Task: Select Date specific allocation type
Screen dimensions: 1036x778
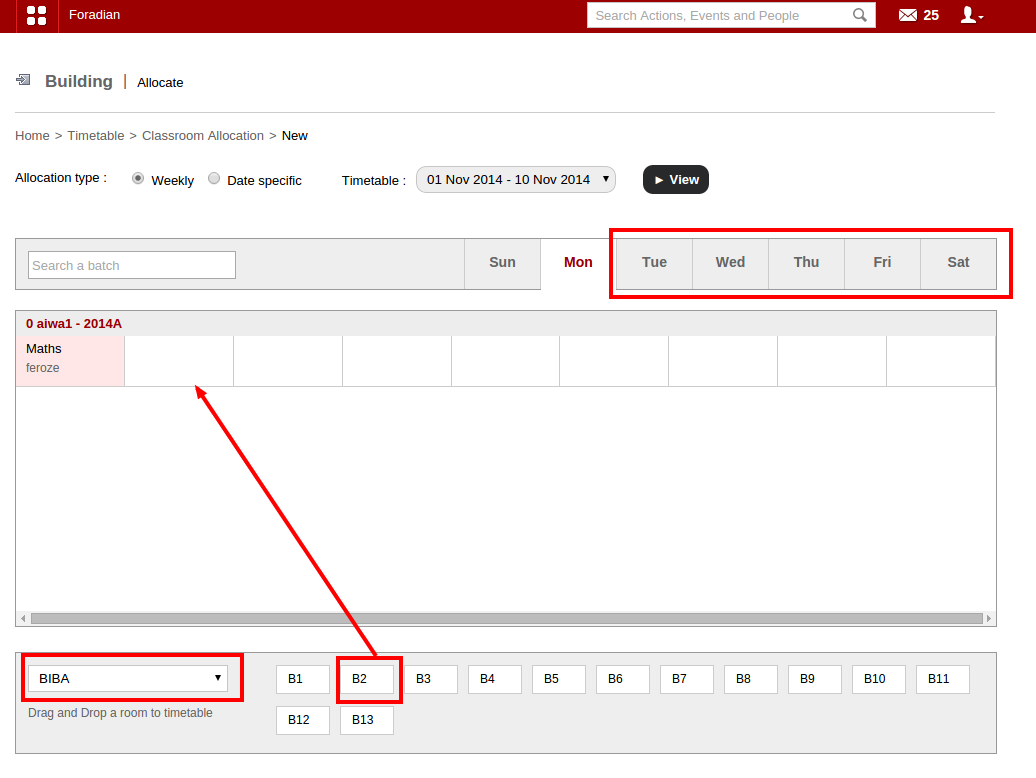Action: [214, 179]
